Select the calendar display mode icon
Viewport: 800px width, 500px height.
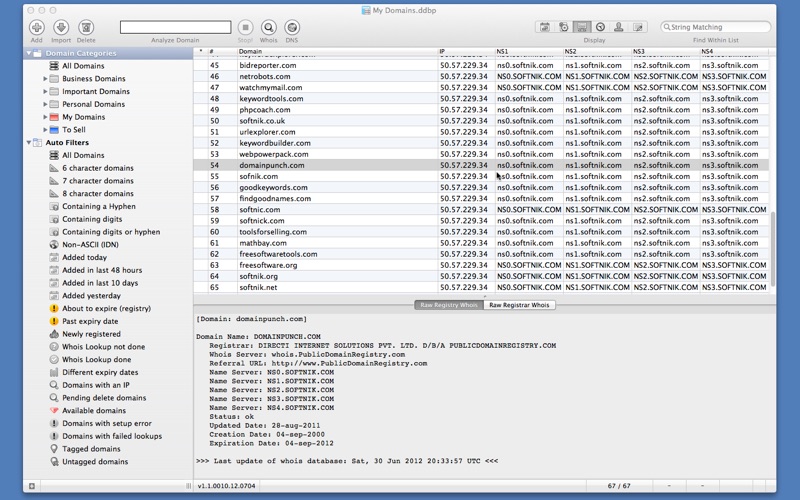(545, 27)
